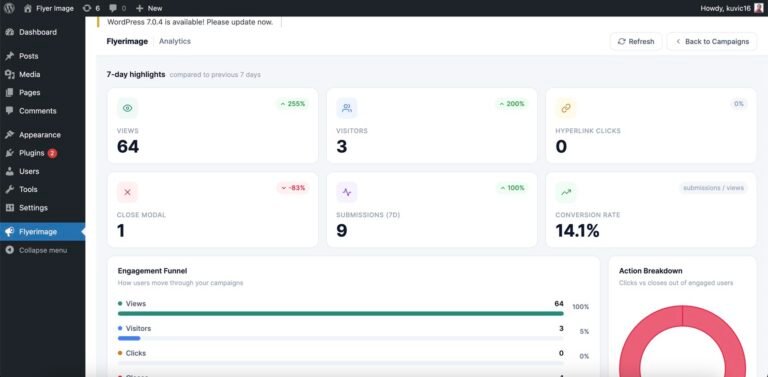The width and height of the screenshot is (768, 377).
Task: Click the Engagement Funnel heading
Action: click(x=152, y=271)
